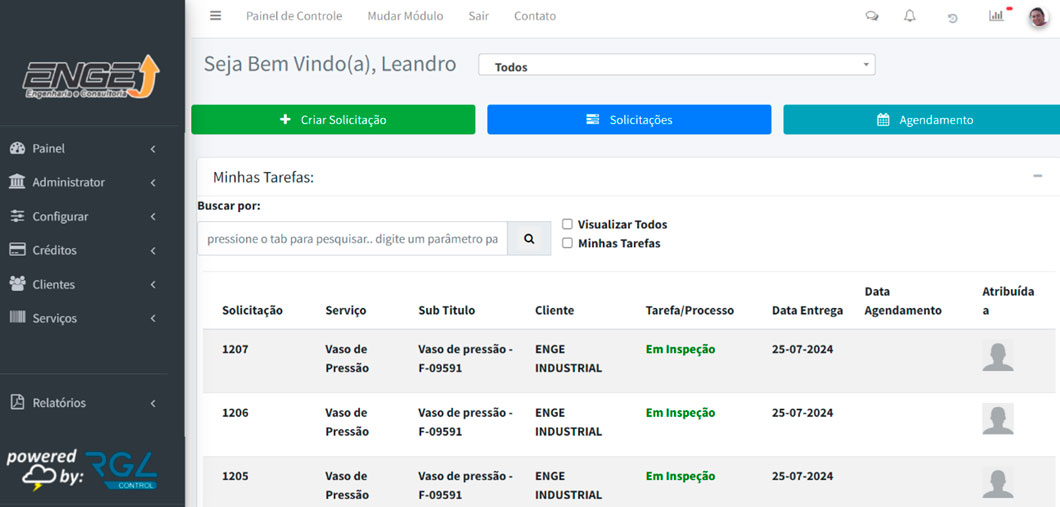Check the Minhas Tarefas checkbox
The height and width of the screenshot is (507, 1060).
click(x=567, y=243)
